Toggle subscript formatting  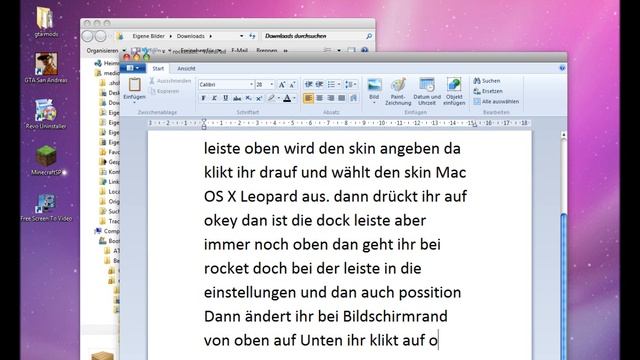(248, 98)
